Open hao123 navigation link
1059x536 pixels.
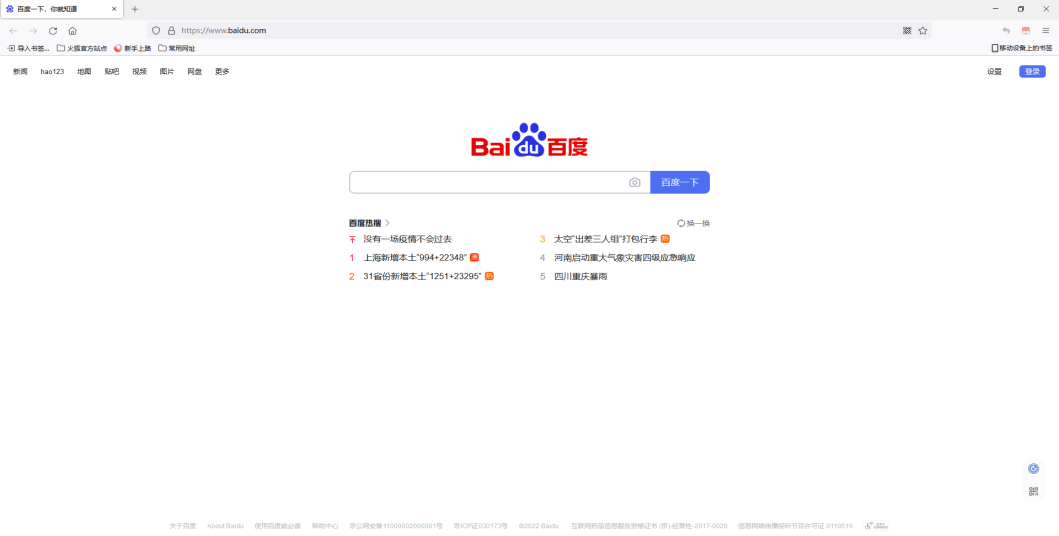pyautogui.click(x=52, y=72)
